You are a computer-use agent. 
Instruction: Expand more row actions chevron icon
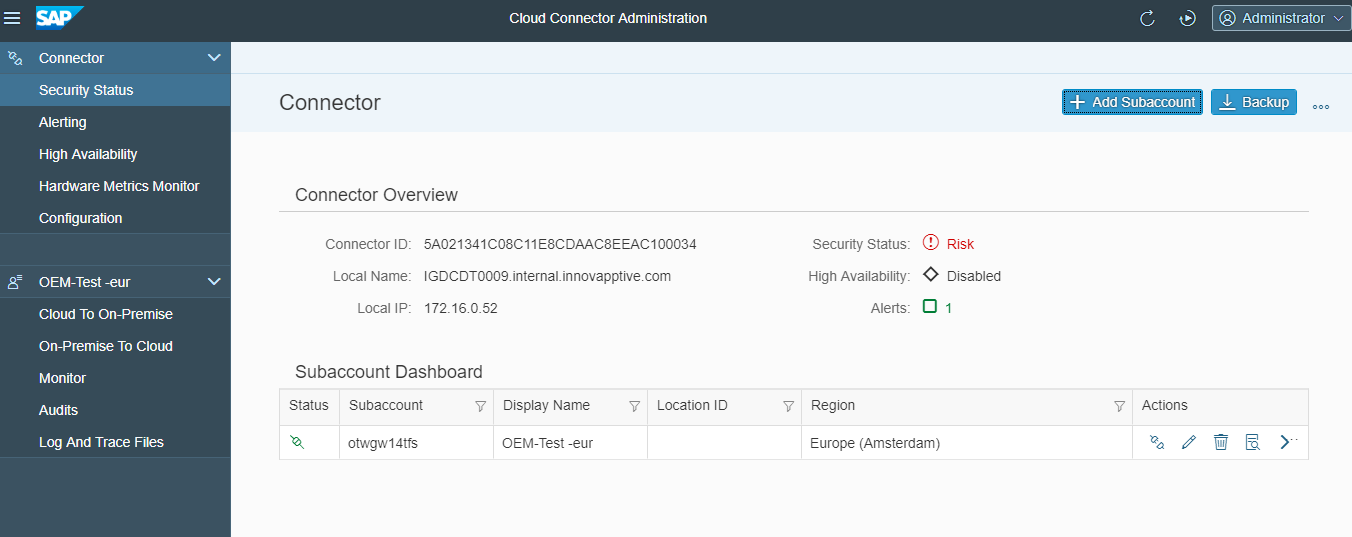point(1287,442)
